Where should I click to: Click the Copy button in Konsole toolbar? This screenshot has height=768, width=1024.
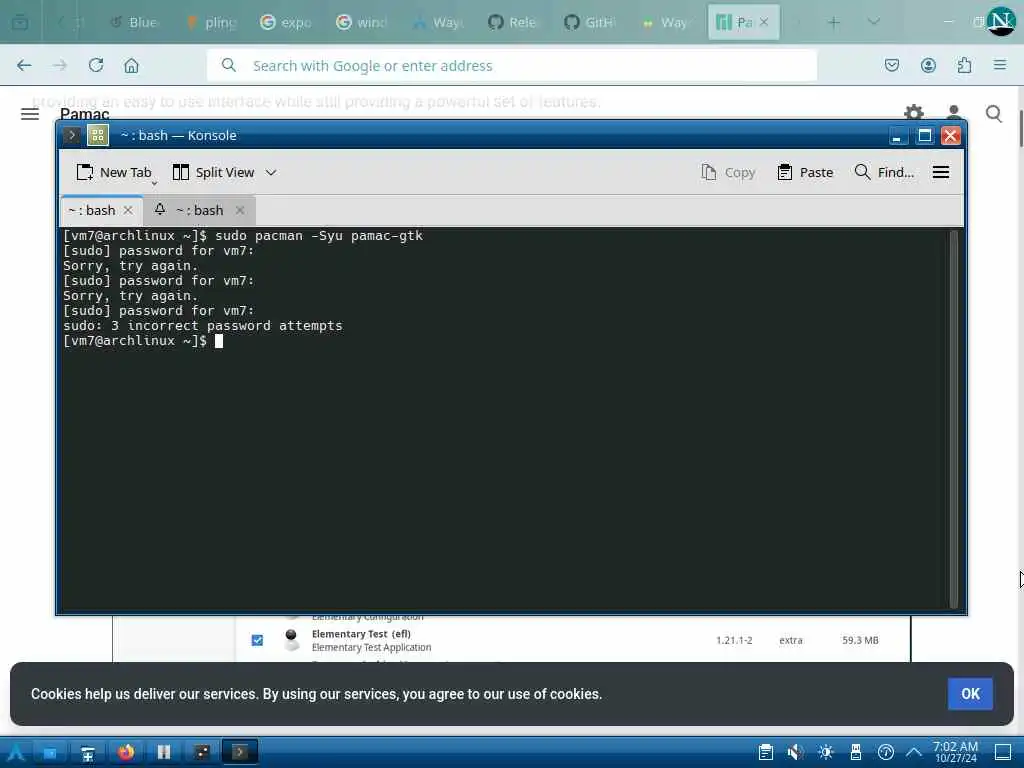pos(728,172)
